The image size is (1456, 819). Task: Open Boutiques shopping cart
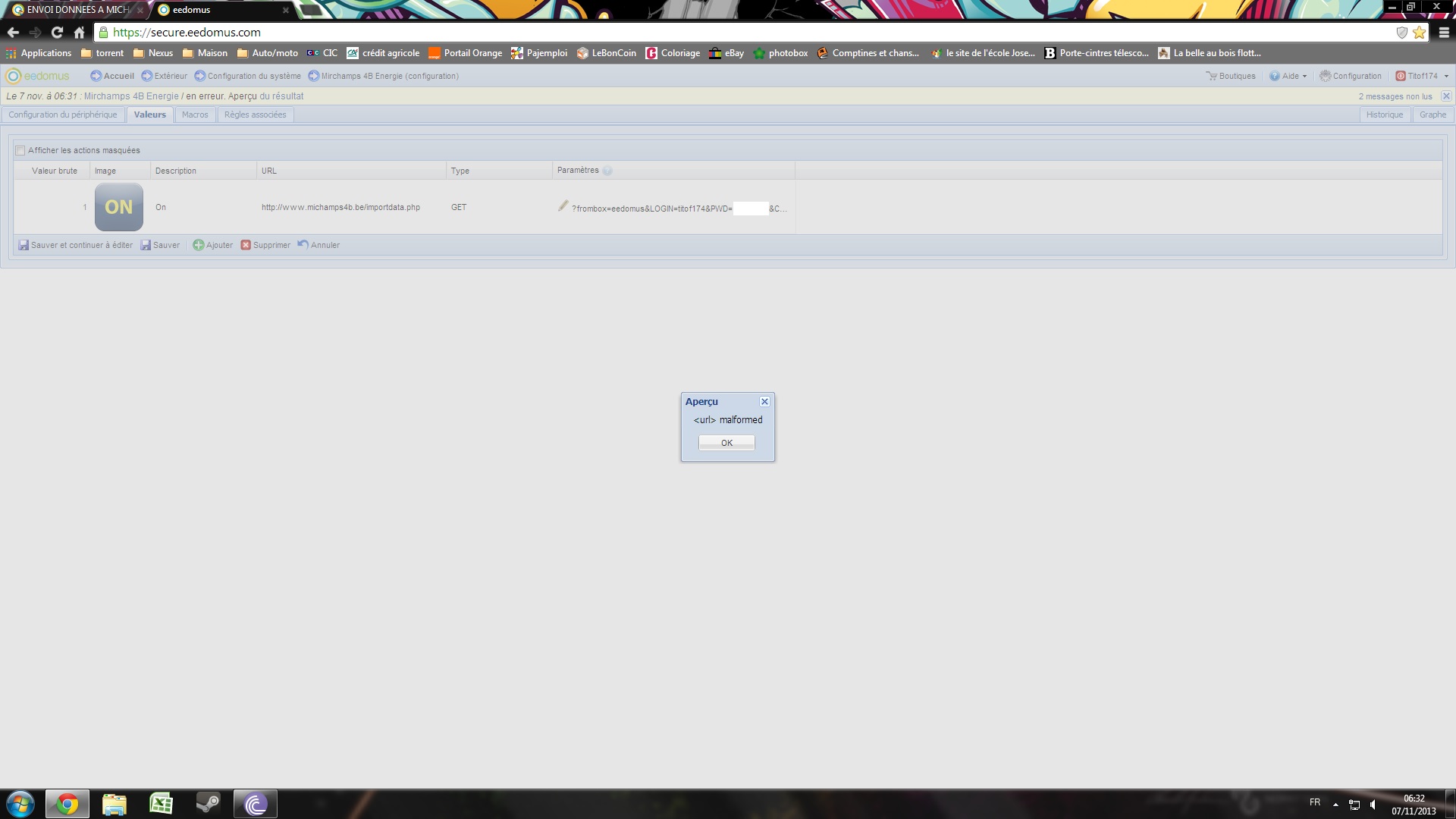point(1230,76)
